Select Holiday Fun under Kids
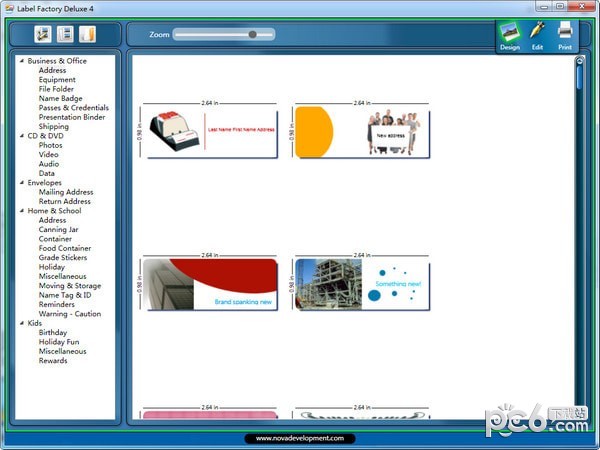600x450 pixels. coord(59,342)
